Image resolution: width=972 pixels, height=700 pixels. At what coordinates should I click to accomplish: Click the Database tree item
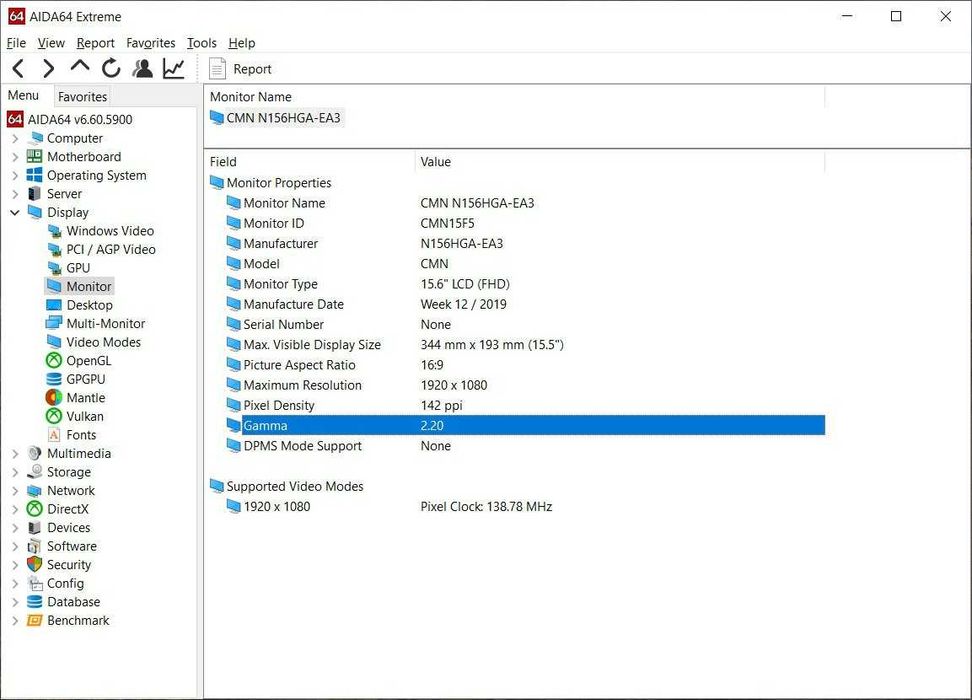(x=63, y=602)
